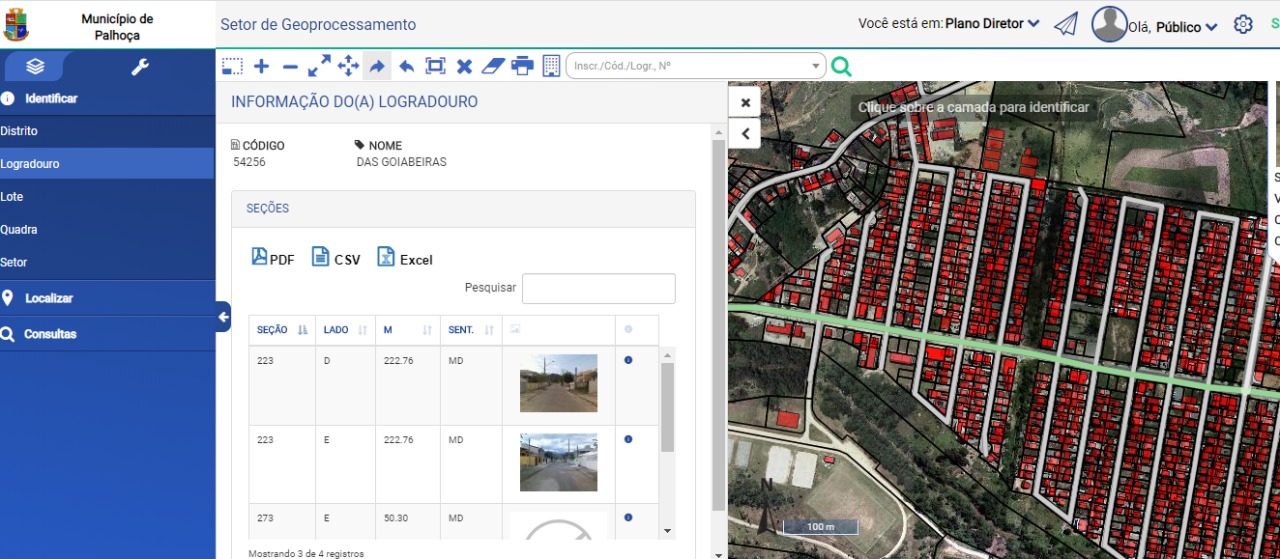The image size is (1280, 559).
Task: Click the print map icon
Action: click(522, 66)
